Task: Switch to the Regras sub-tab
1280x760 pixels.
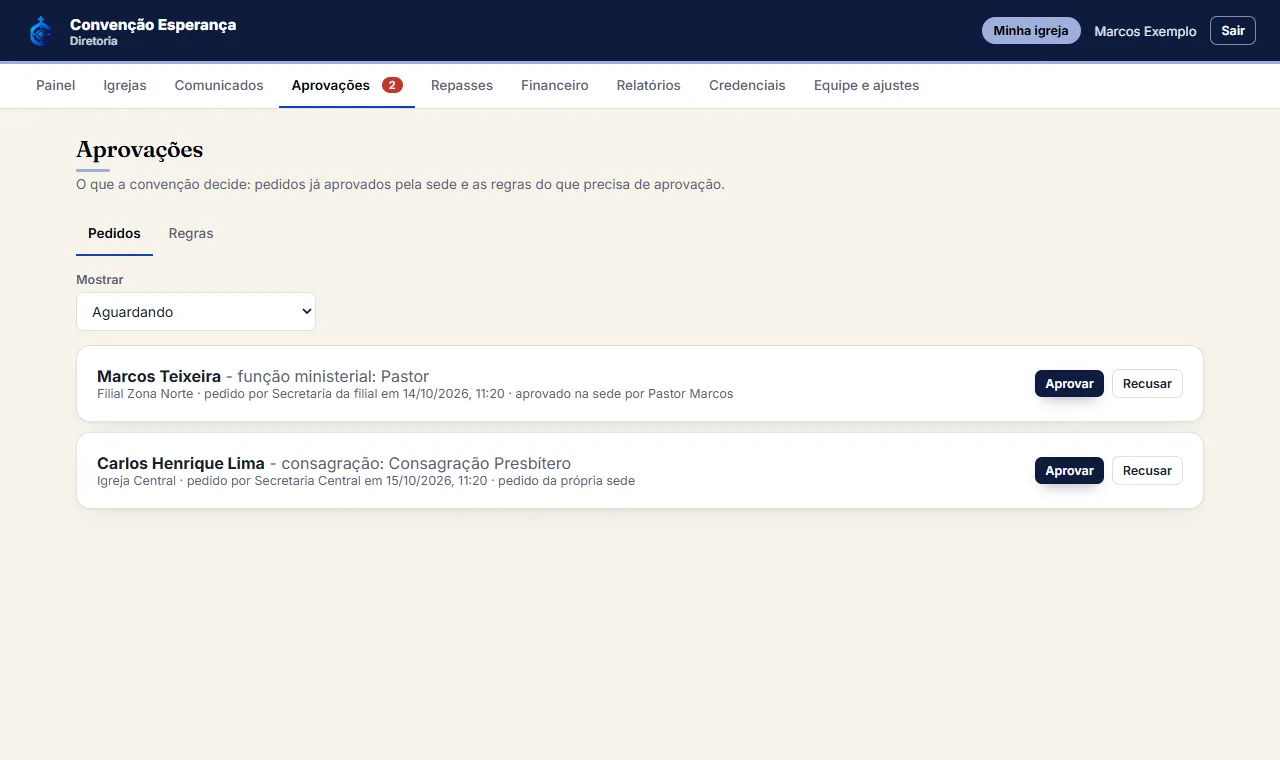Action: point(191,234)
